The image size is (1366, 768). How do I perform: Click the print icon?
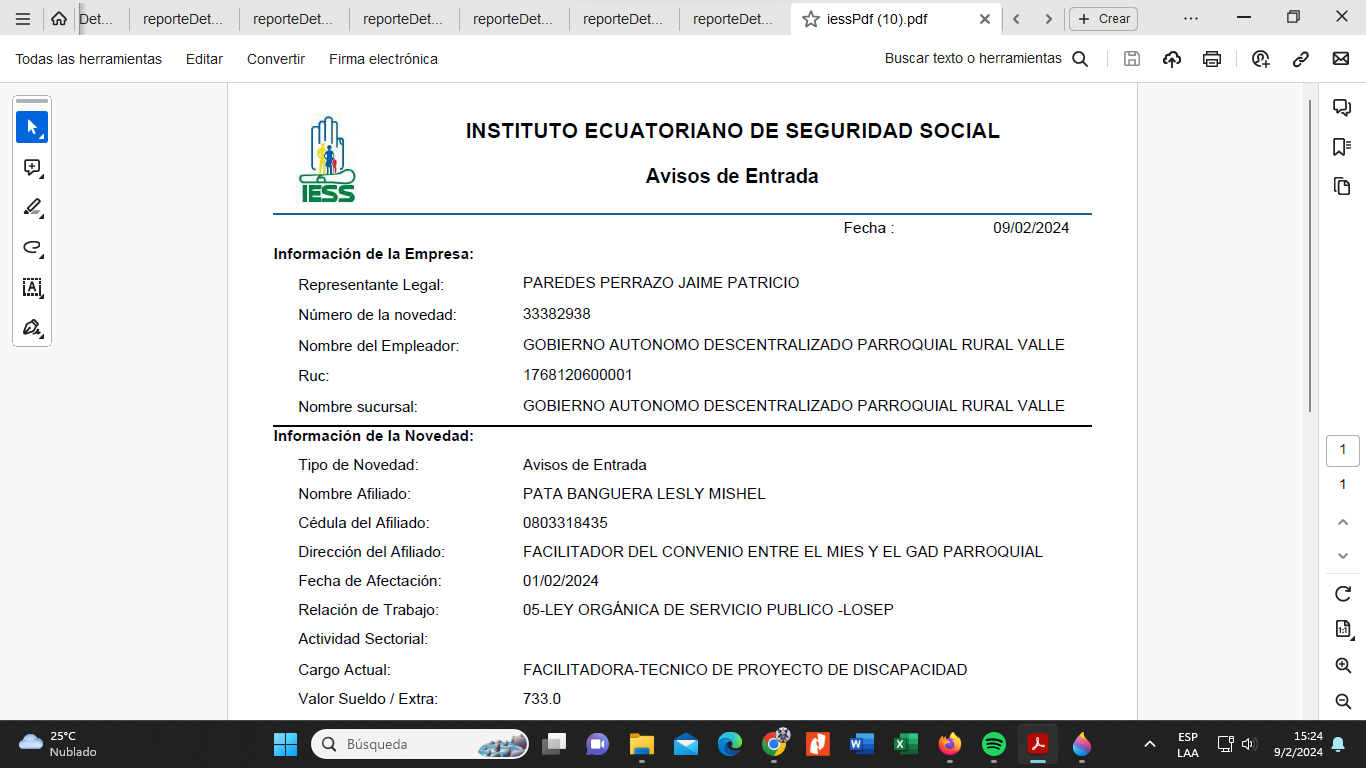pos(1212,59)
